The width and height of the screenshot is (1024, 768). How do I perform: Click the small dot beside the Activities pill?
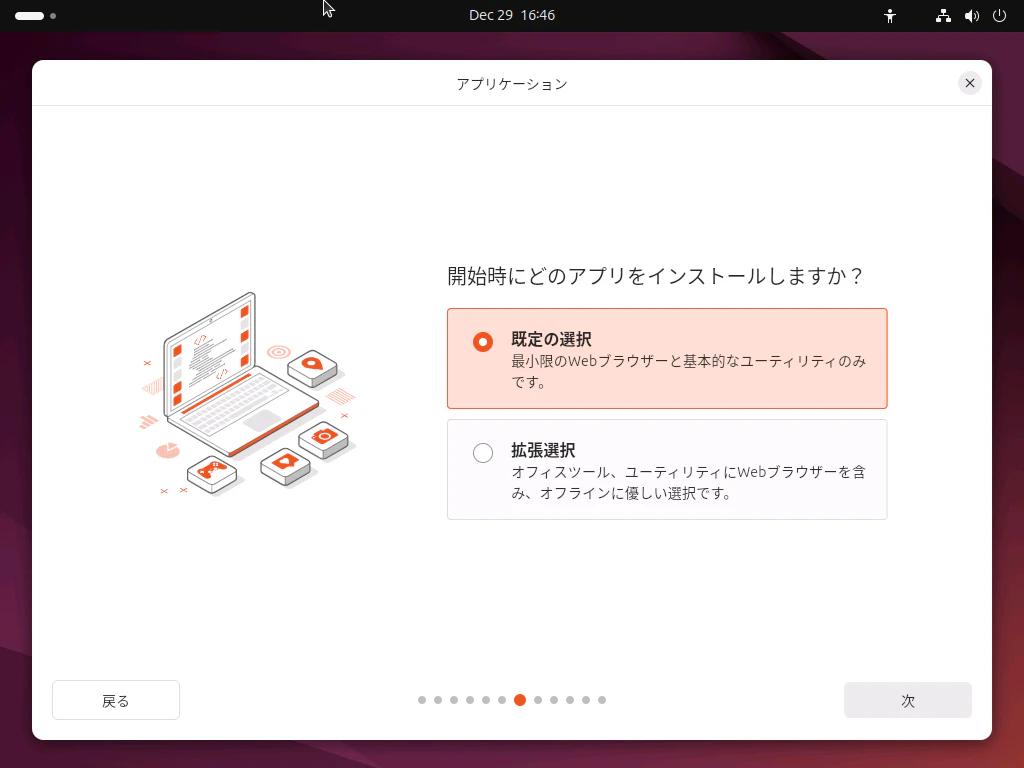[x=53, y=16]
